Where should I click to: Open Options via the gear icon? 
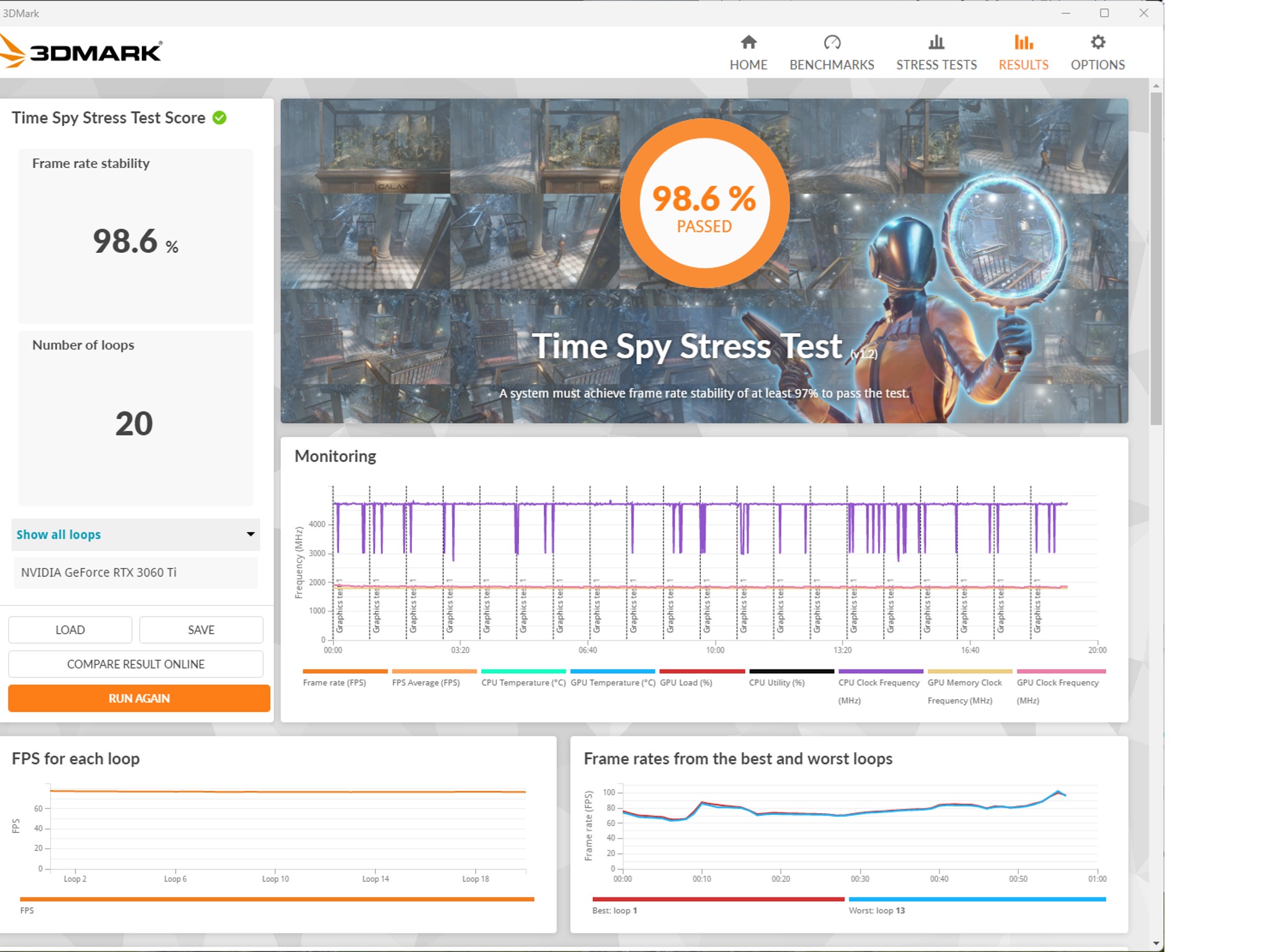point(1098,42)
